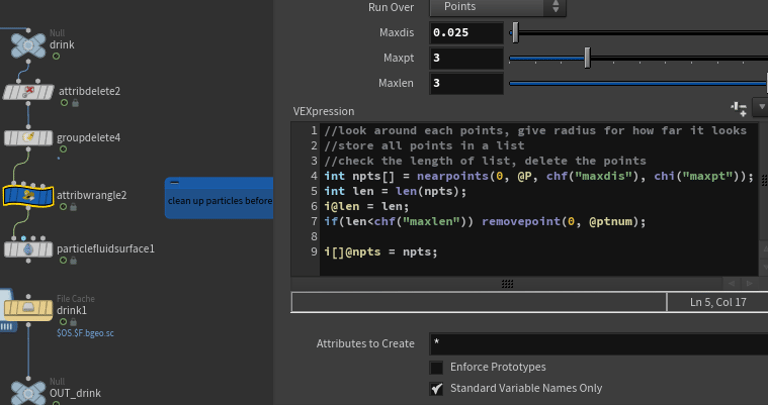The height and width of the screenshot is (405, 768).
Task: Click the empty status field beside Ln 5
Action: pos(479,302)
